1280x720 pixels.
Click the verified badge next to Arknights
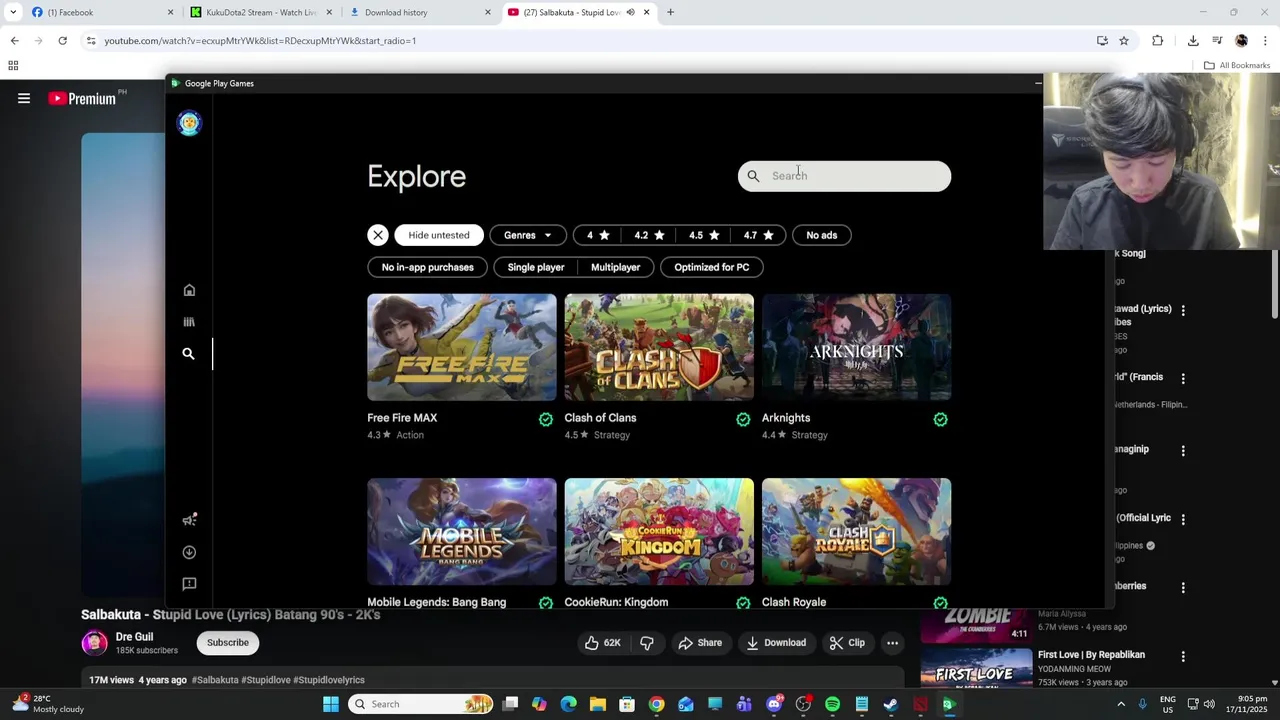941,420
